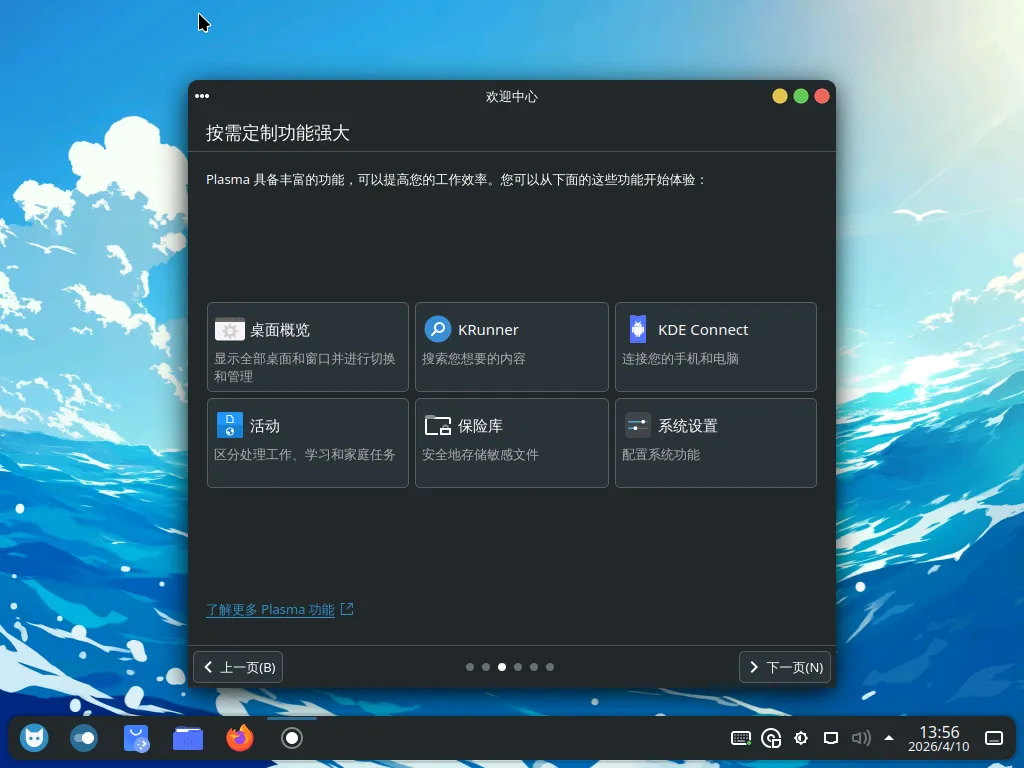Click the external link icon beside Plasma 功能

point(347,609)
